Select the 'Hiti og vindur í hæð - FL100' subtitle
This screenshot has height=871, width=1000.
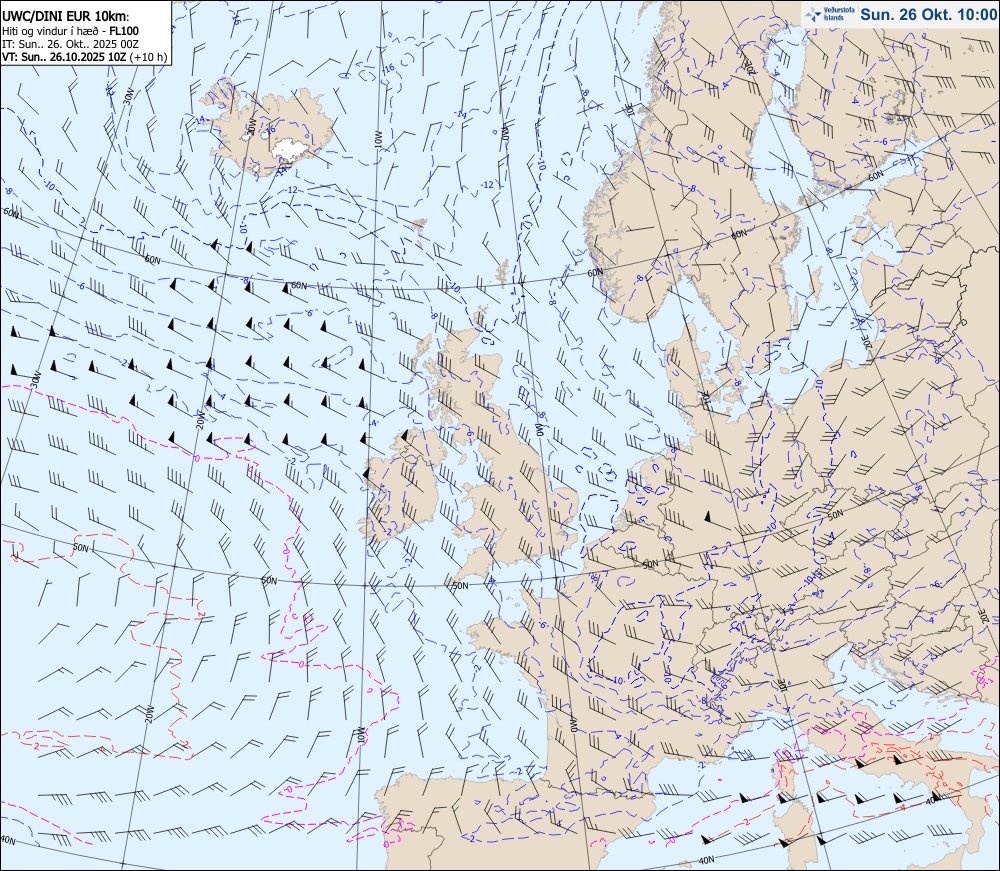pyautogui.click(x=71, y=31)
